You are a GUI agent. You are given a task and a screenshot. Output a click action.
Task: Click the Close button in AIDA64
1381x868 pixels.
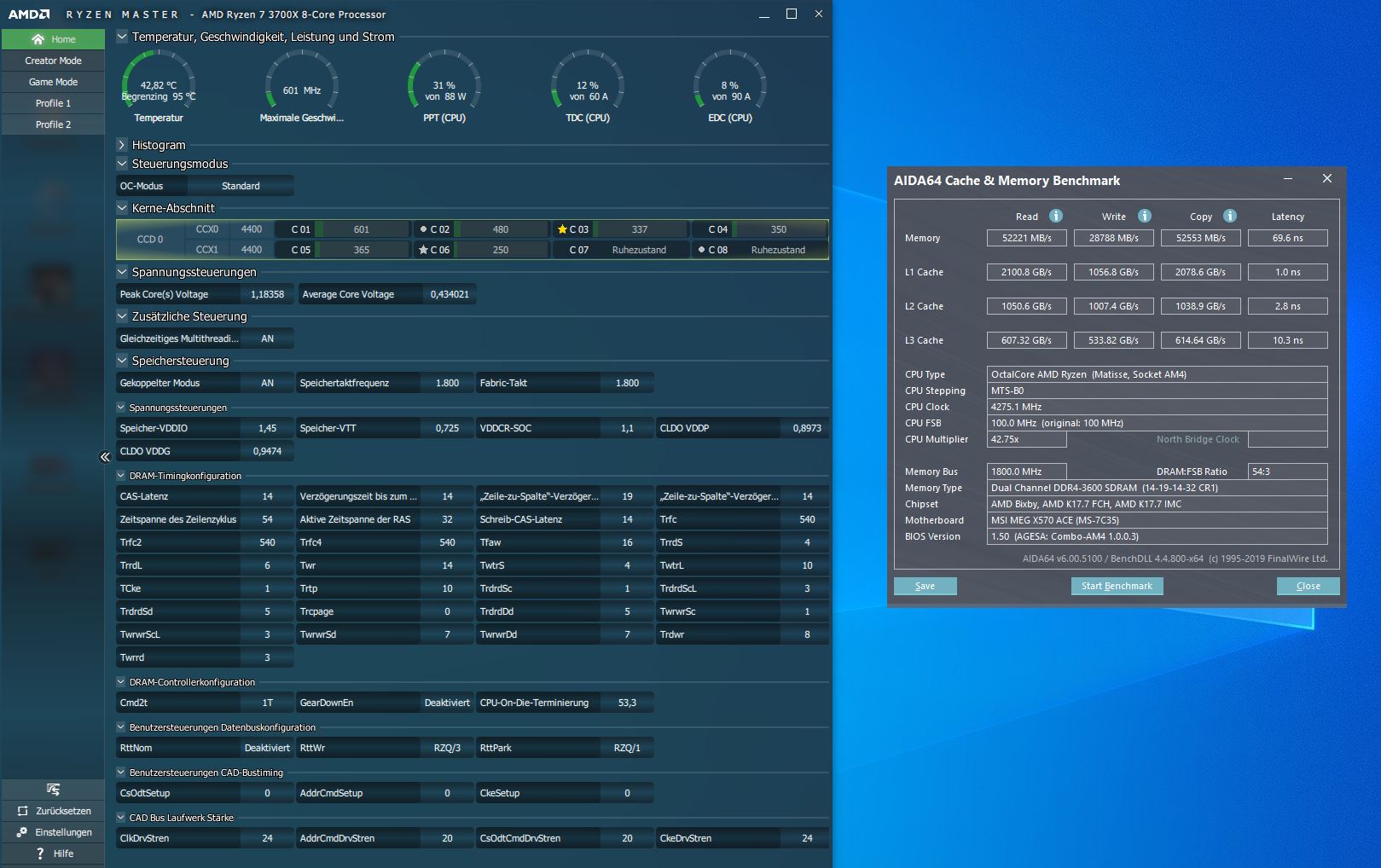tap(1308, 586)
